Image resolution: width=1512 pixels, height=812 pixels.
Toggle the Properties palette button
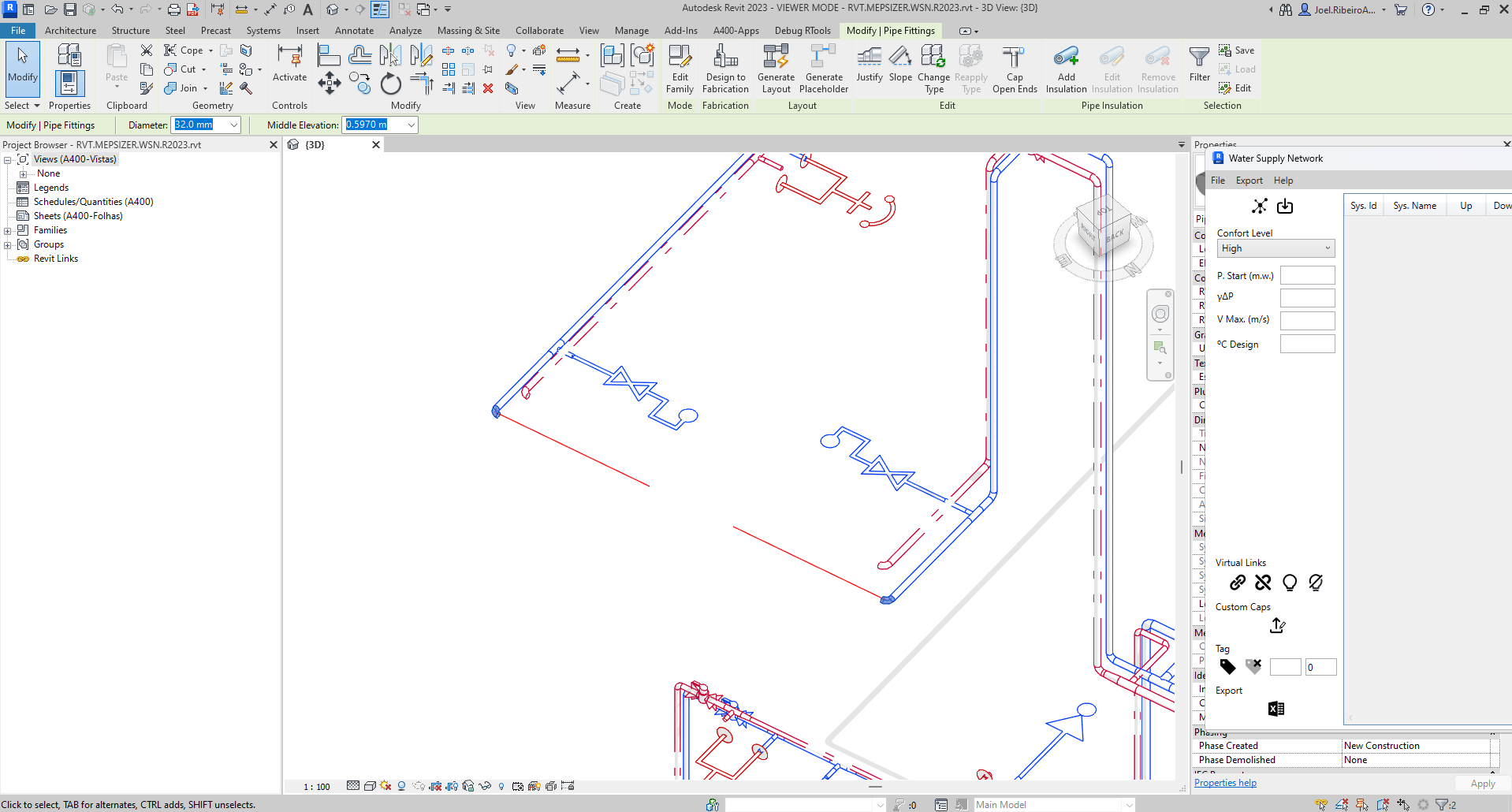pyautogui.click(x=69, y=83)
